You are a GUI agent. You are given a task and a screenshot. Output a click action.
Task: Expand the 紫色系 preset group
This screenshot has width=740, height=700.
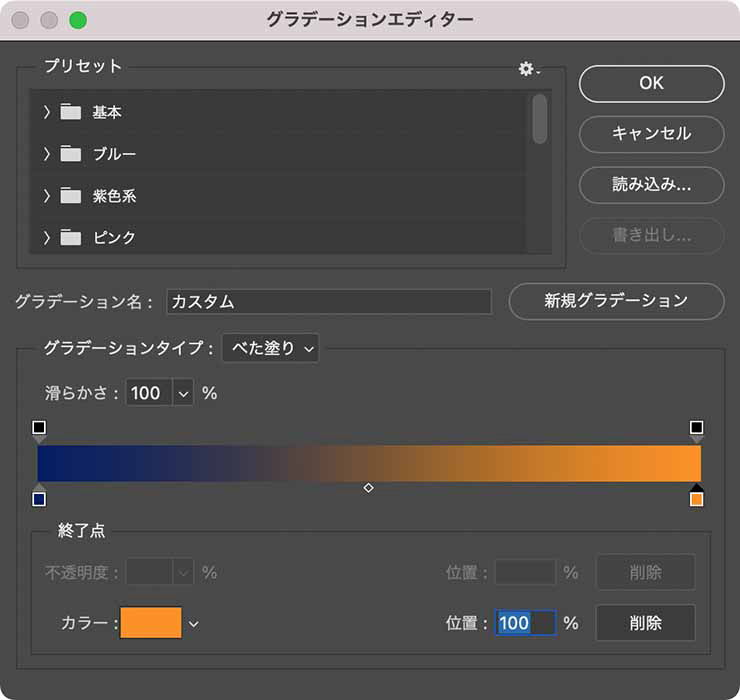pyautogui.click(x=47, y=196)
